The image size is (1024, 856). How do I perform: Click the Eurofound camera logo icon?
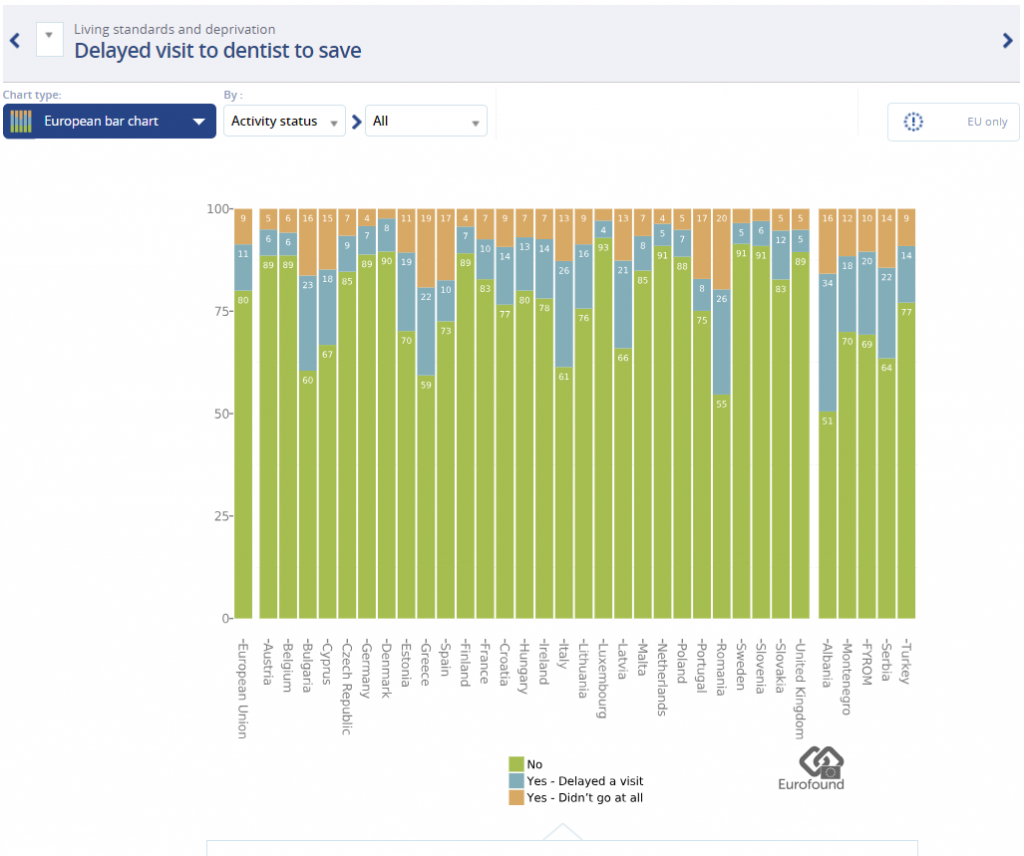pyautogui.click(x=811, y=761)
